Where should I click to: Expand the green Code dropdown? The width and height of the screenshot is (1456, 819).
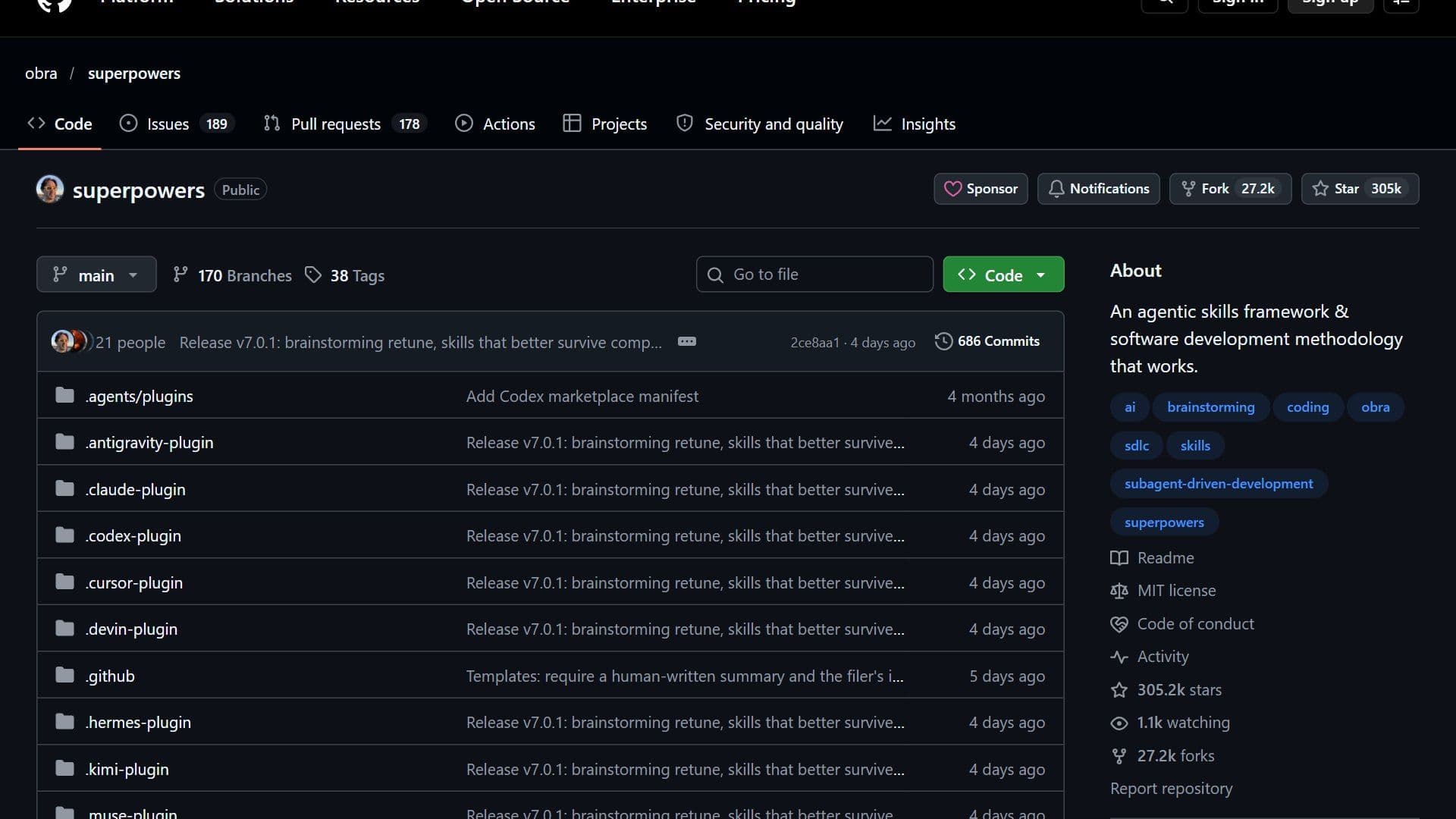(1003, 275)
